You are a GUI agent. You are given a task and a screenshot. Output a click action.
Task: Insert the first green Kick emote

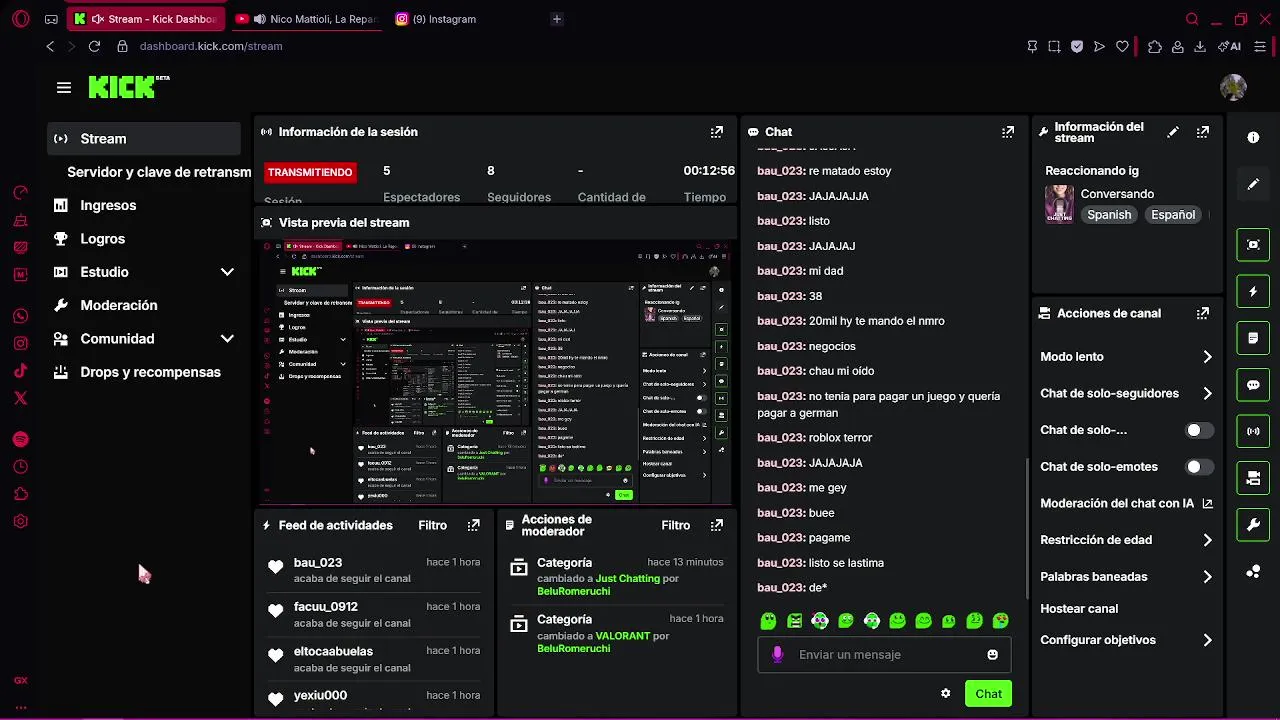coord(768,621)
